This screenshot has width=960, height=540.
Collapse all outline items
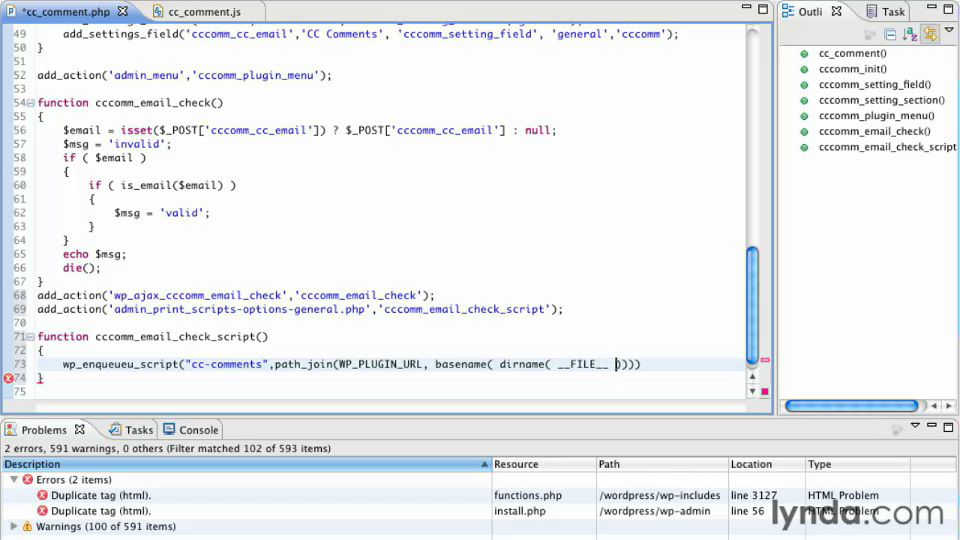(x=890, y=34)
